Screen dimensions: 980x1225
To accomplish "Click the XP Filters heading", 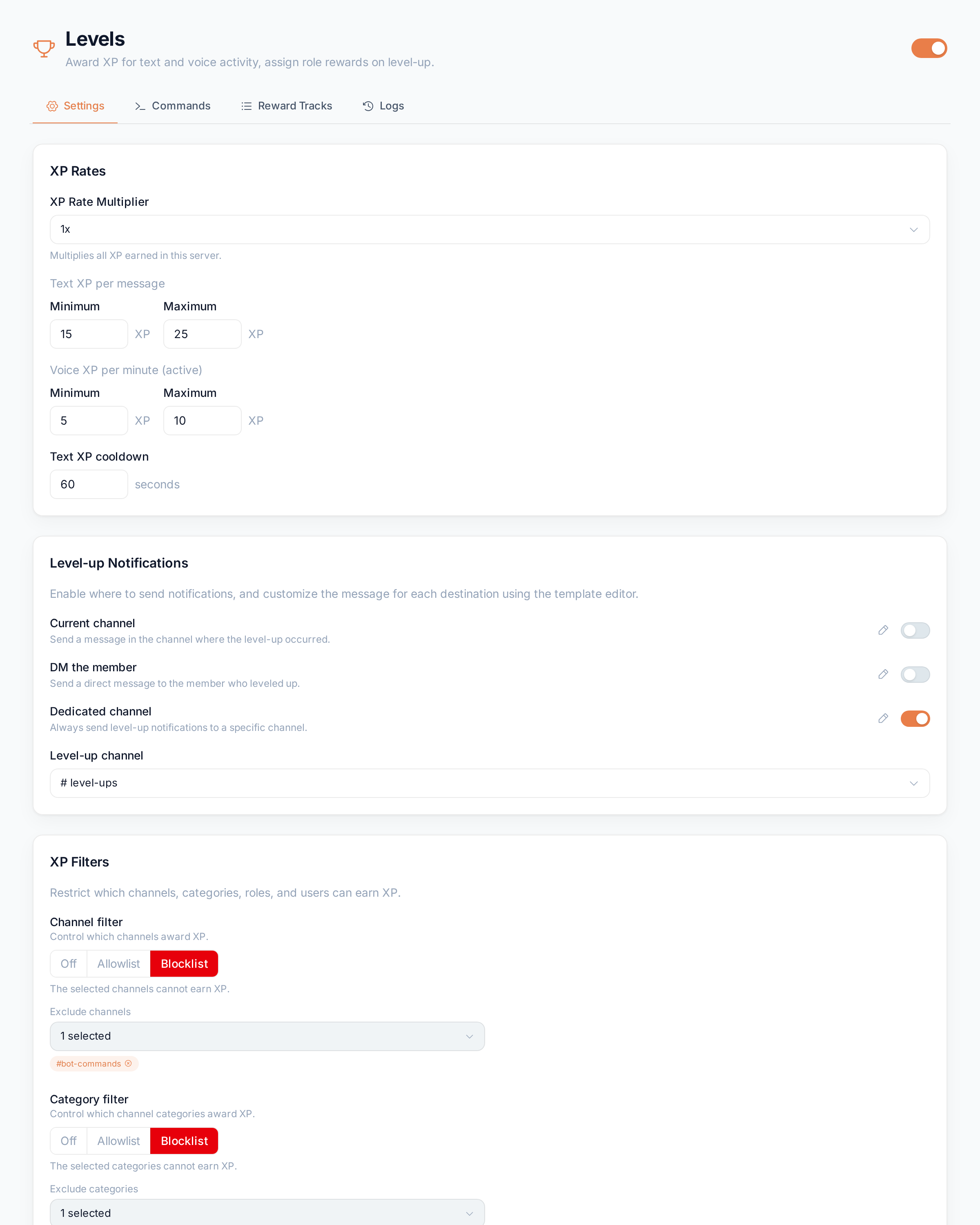I will click(x=80, y=862).
